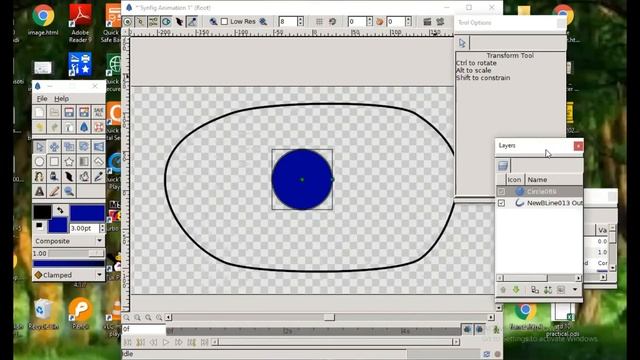Image resolution: width=640 pixels, height=360 pixels.
Task: Toggle vertex ducks display button
Action: click(x=140, y=22)
